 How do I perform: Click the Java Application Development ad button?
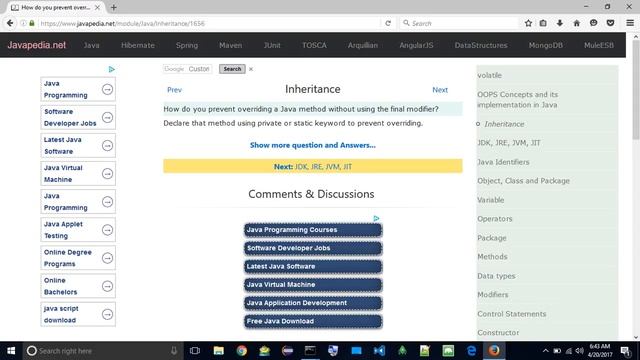[x=313, y=303]
